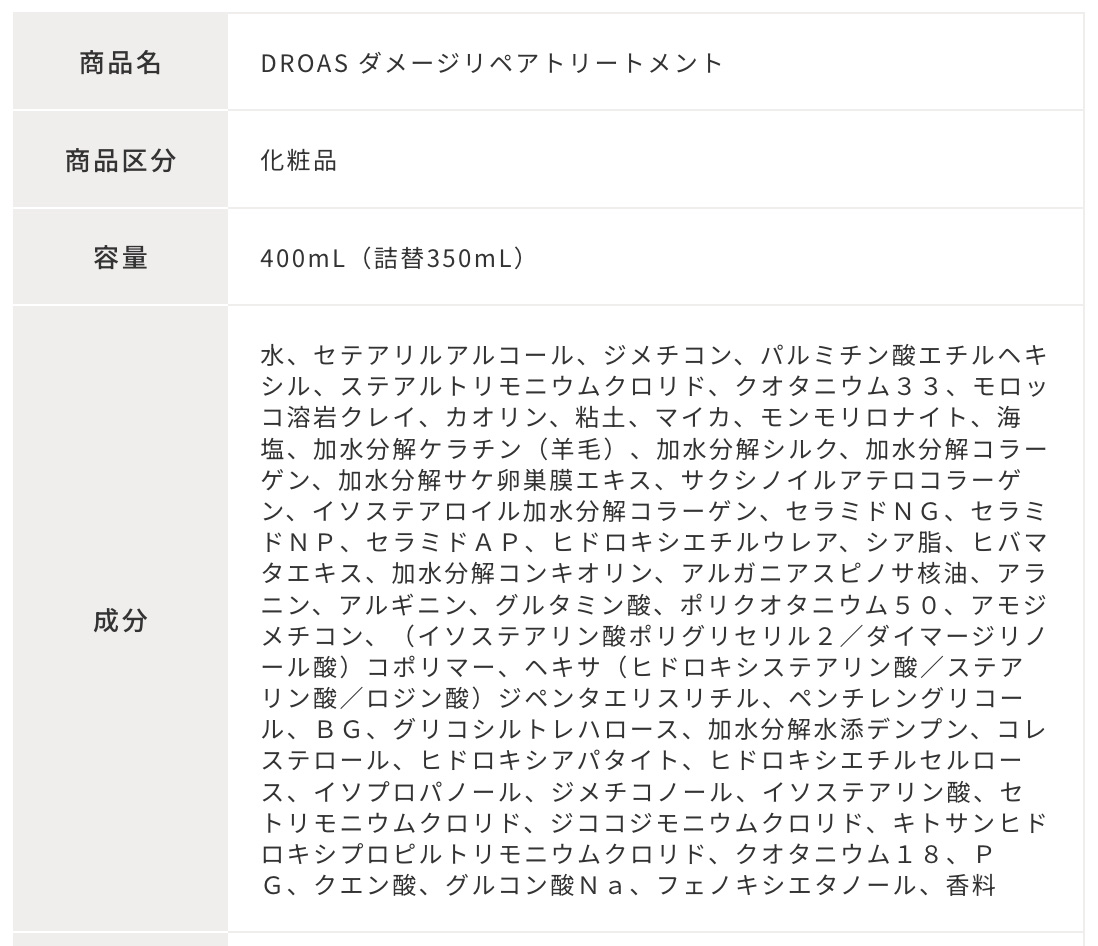Image resolution: width=1098 pixels, height=946 pixels.
Task: Click the 容量 row header
Action: pyautogui.click(x=120, y=258)
